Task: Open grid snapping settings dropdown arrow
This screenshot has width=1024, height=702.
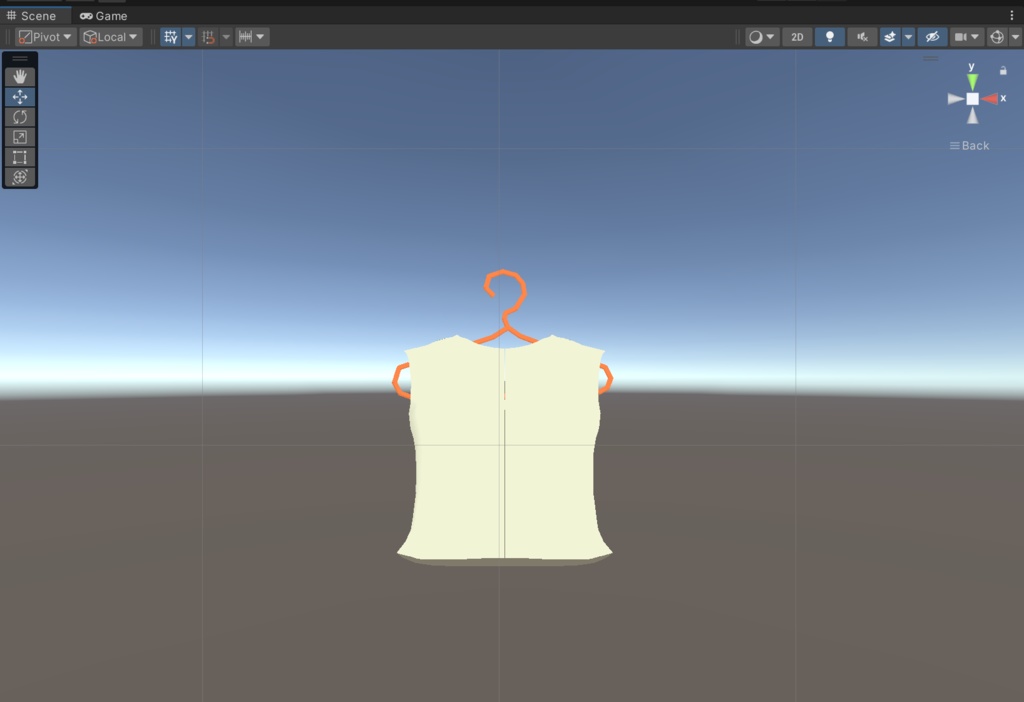Action: 189,37
